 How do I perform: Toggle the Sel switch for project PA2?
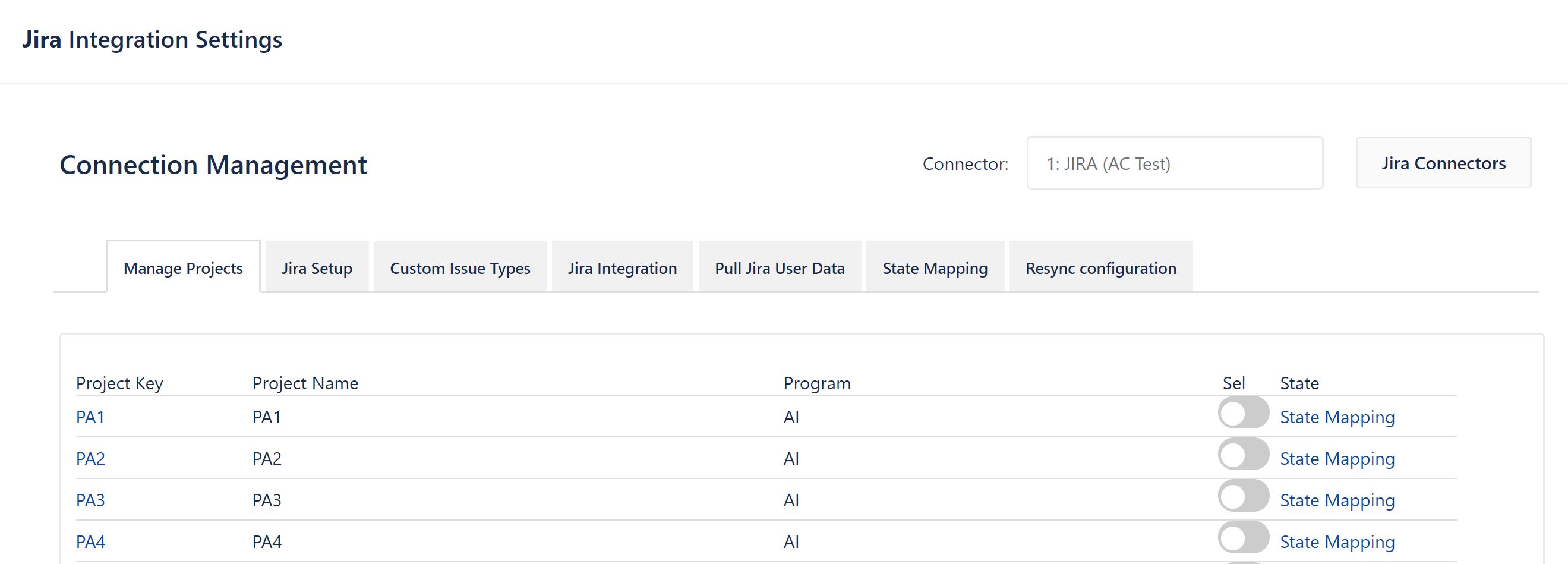[1243, 454]
